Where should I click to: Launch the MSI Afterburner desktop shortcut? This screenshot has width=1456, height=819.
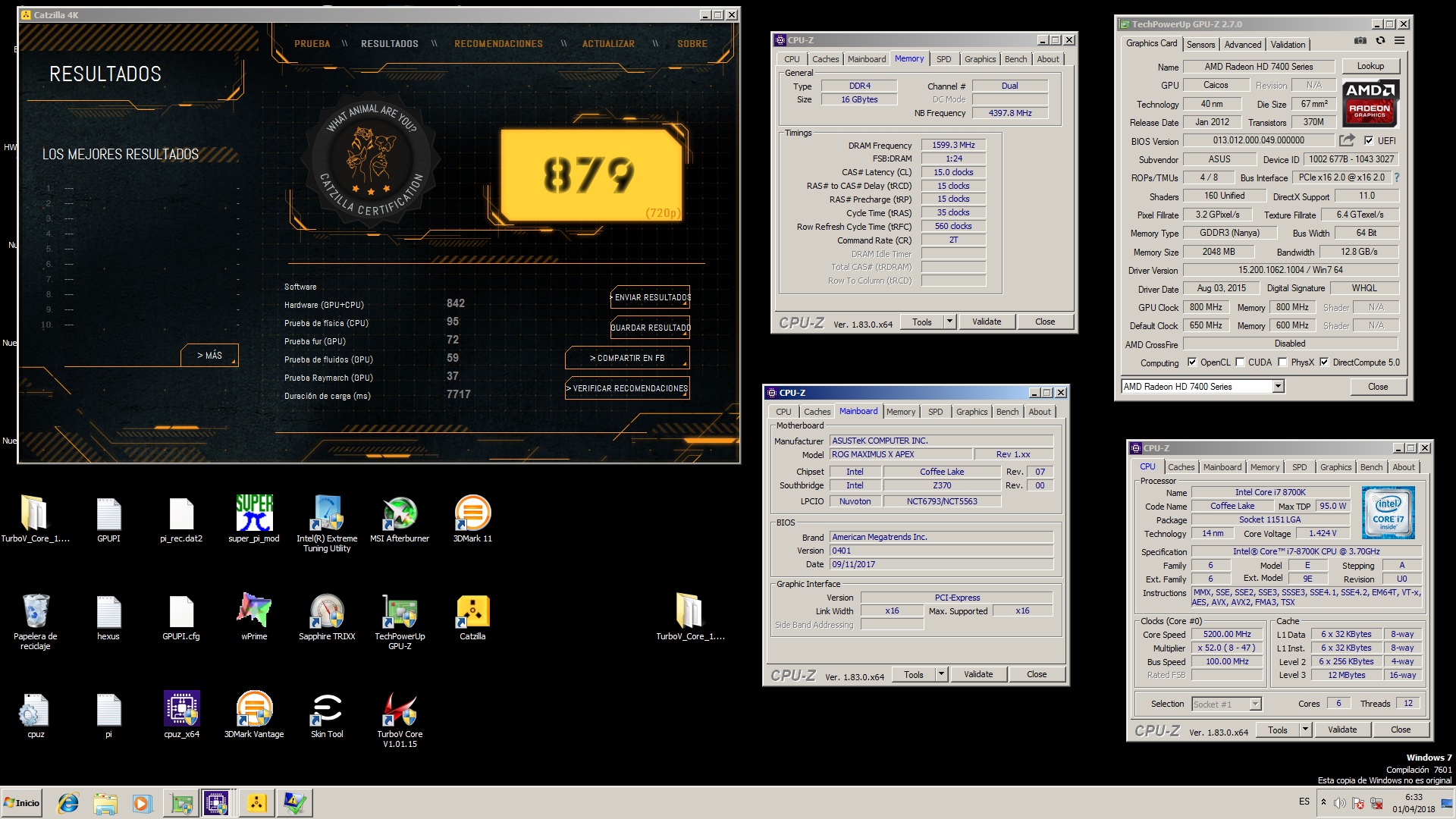pyautogui.click(x=400, y=519)
